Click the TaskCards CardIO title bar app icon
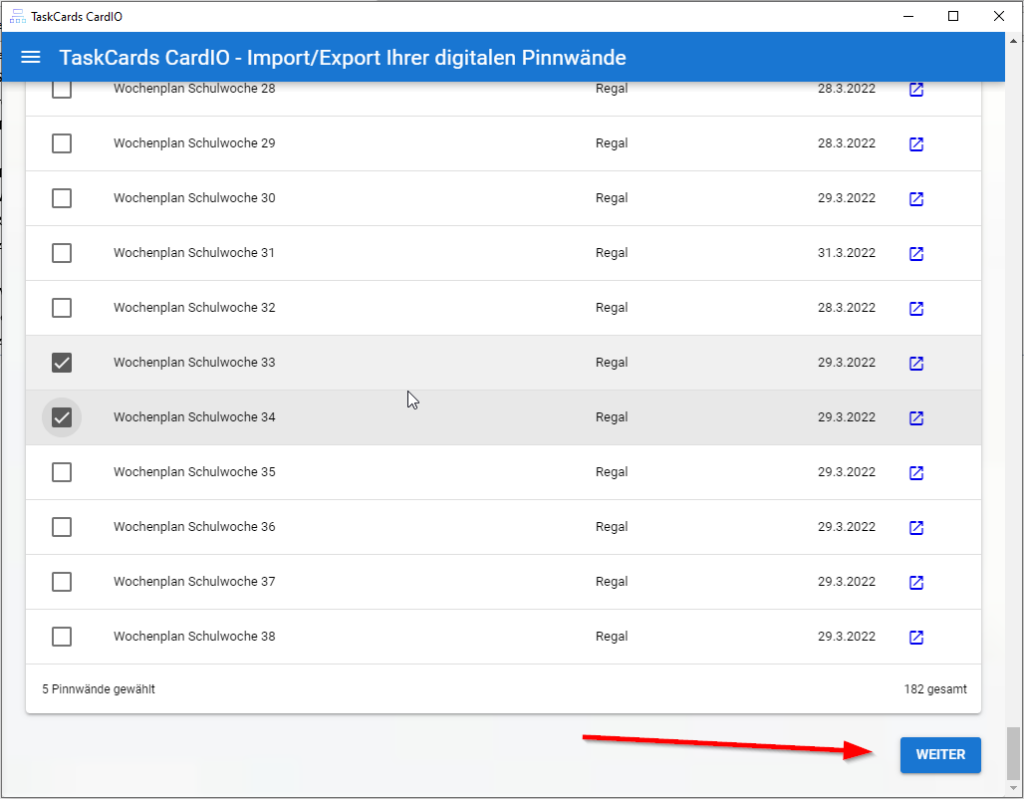 point(18,16)
